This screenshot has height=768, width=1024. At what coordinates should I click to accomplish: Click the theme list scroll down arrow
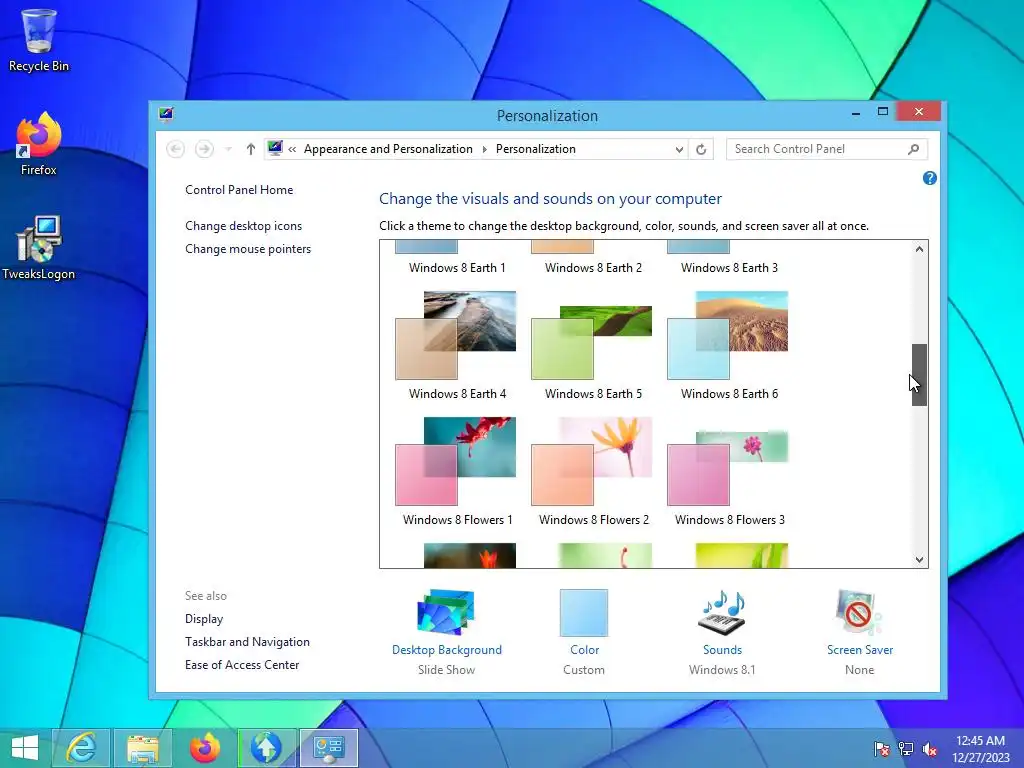[x=920, y=560]
